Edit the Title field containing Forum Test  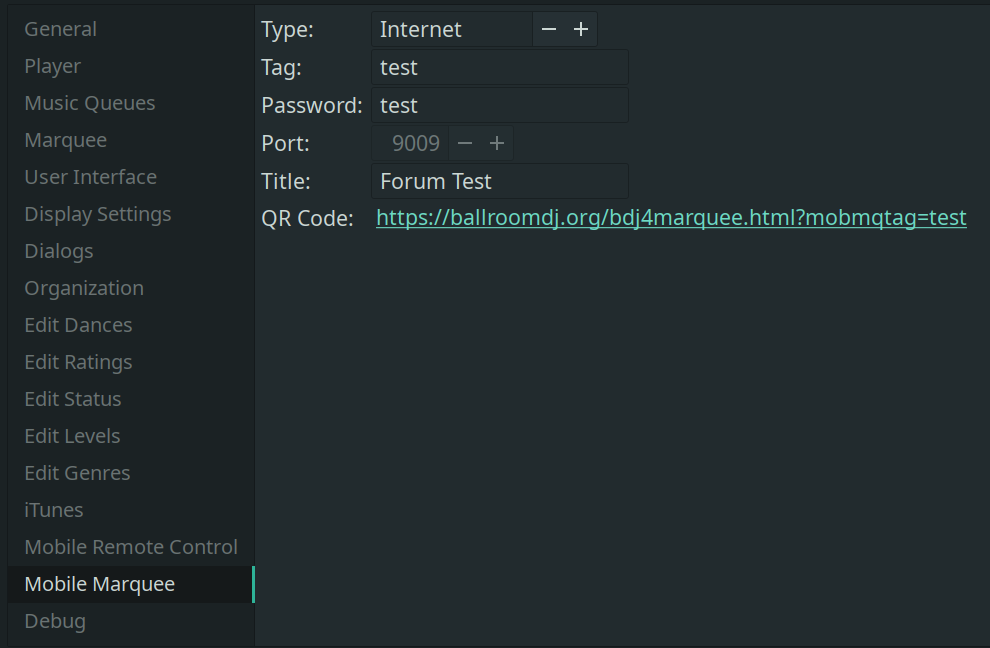pos(499,182)
